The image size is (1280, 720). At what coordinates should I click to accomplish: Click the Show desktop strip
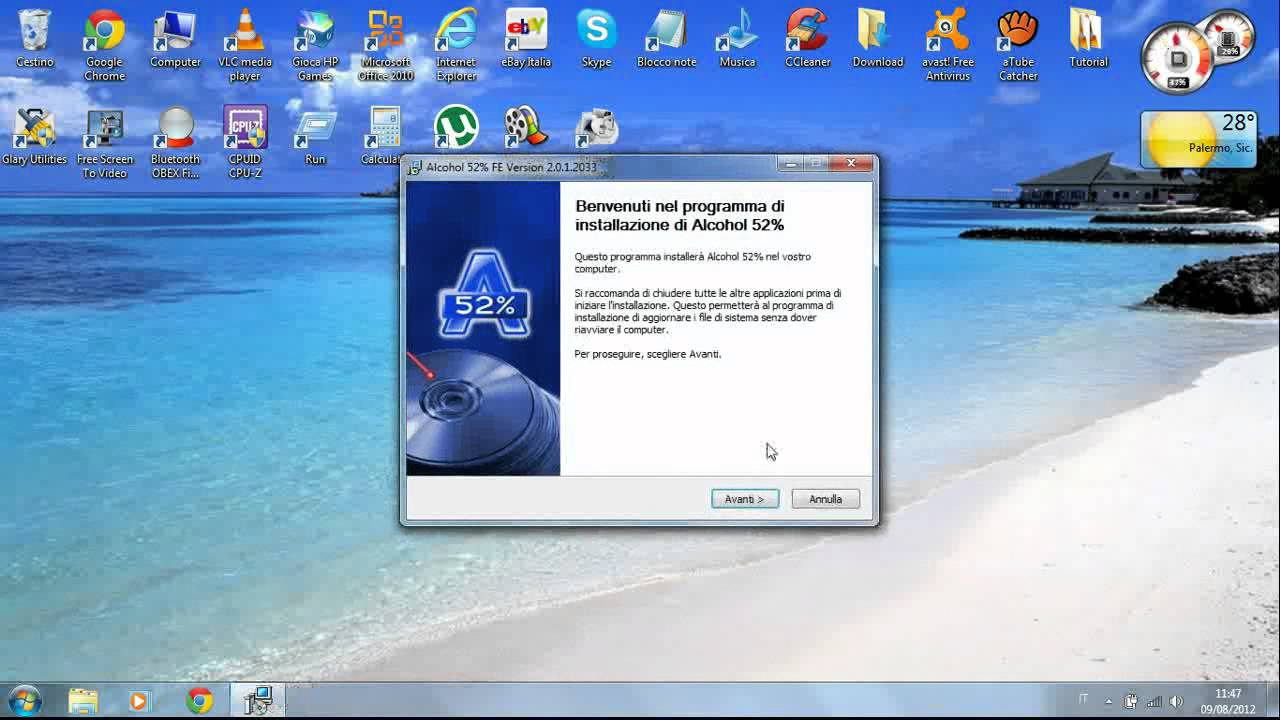pyautogui.click(x=1272, y=701)
